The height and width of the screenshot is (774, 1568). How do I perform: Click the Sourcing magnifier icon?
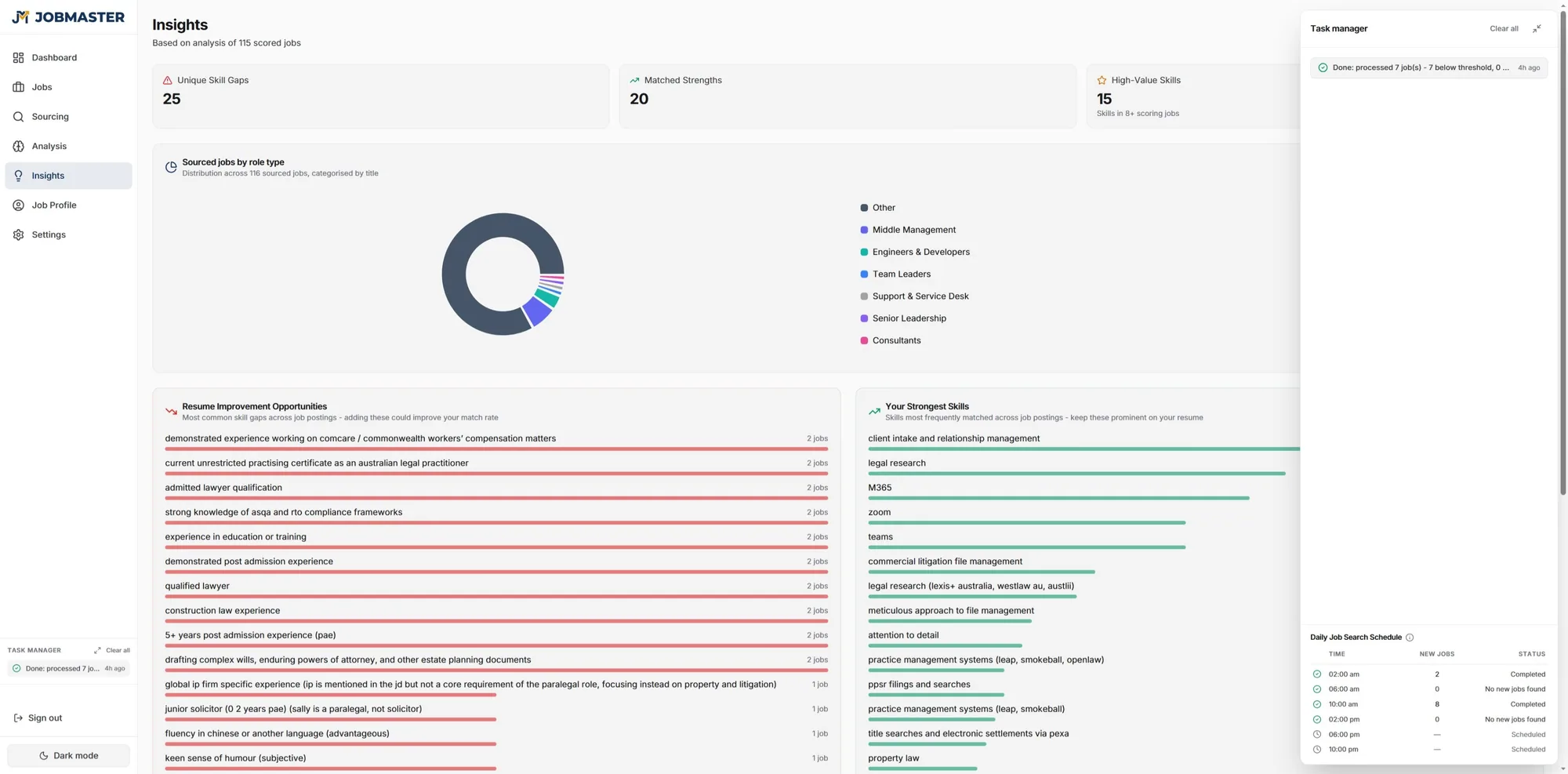point(18,117)
